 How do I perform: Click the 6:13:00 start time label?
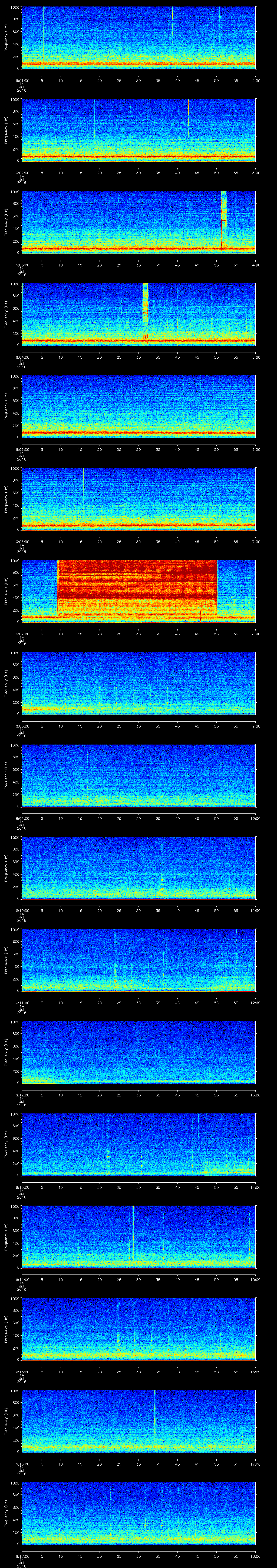(x=22, y=1187)
